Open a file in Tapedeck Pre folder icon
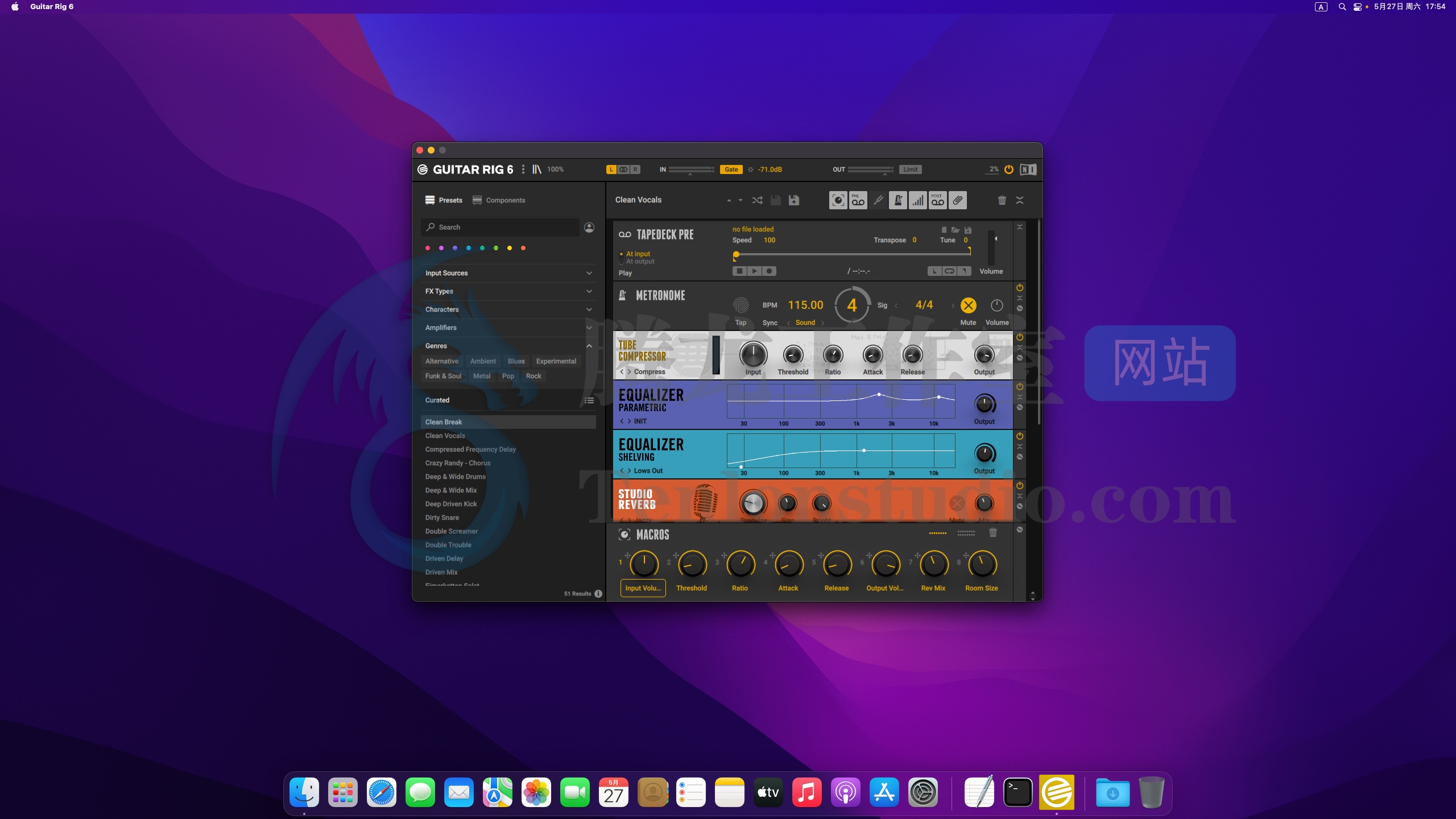The width and height of the screenshot is (1456, 819). [955, 230]
